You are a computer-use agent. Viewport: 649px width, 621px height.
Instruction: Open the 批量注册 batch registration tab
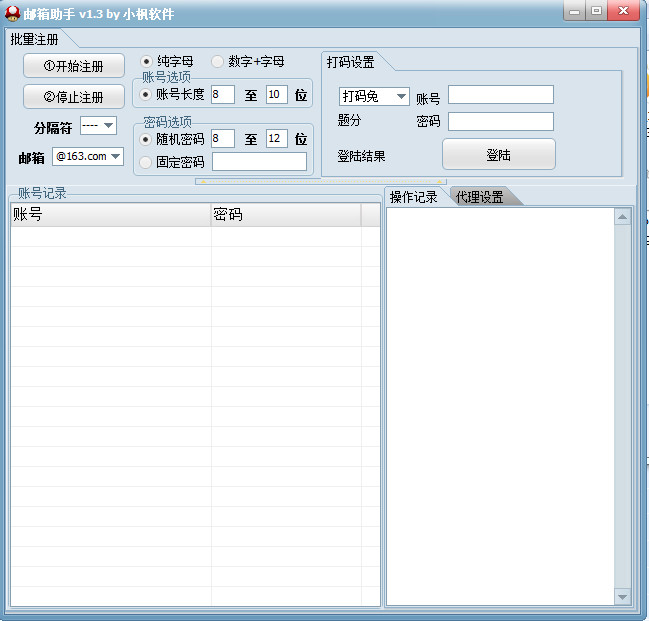35,39
